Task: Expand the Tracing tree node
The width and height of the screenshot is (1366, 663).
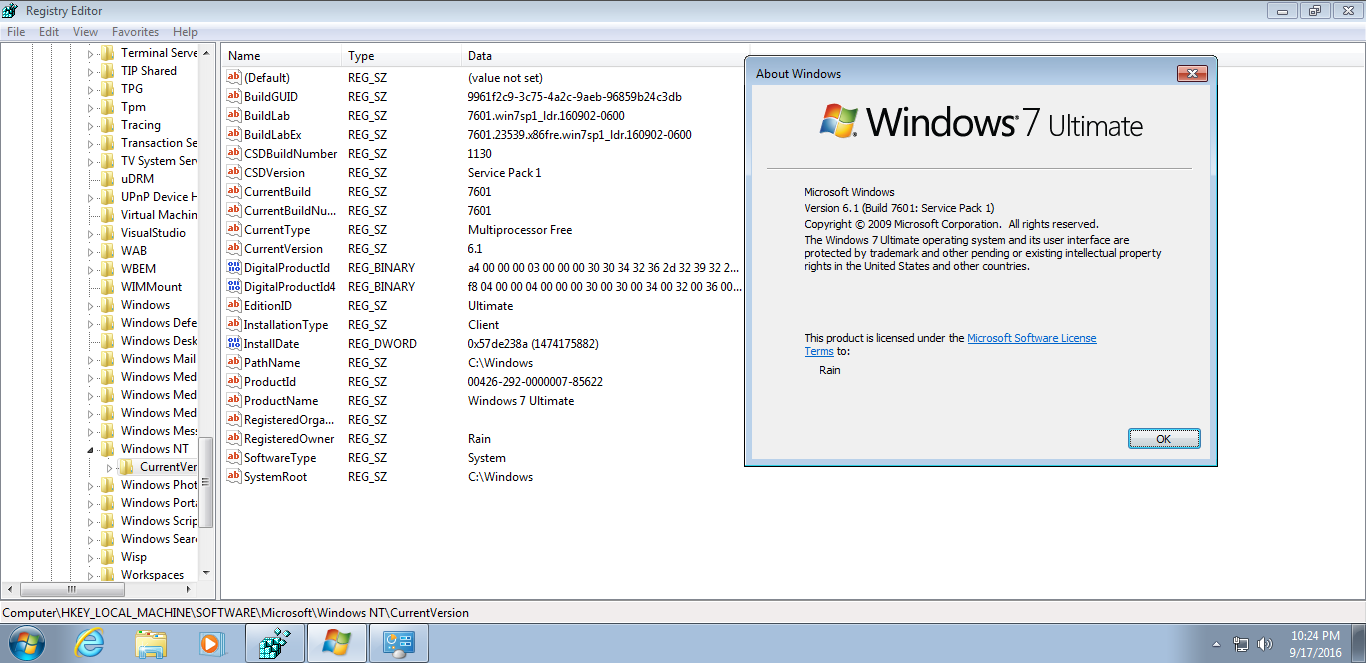Action: click(x=90, y=125)
